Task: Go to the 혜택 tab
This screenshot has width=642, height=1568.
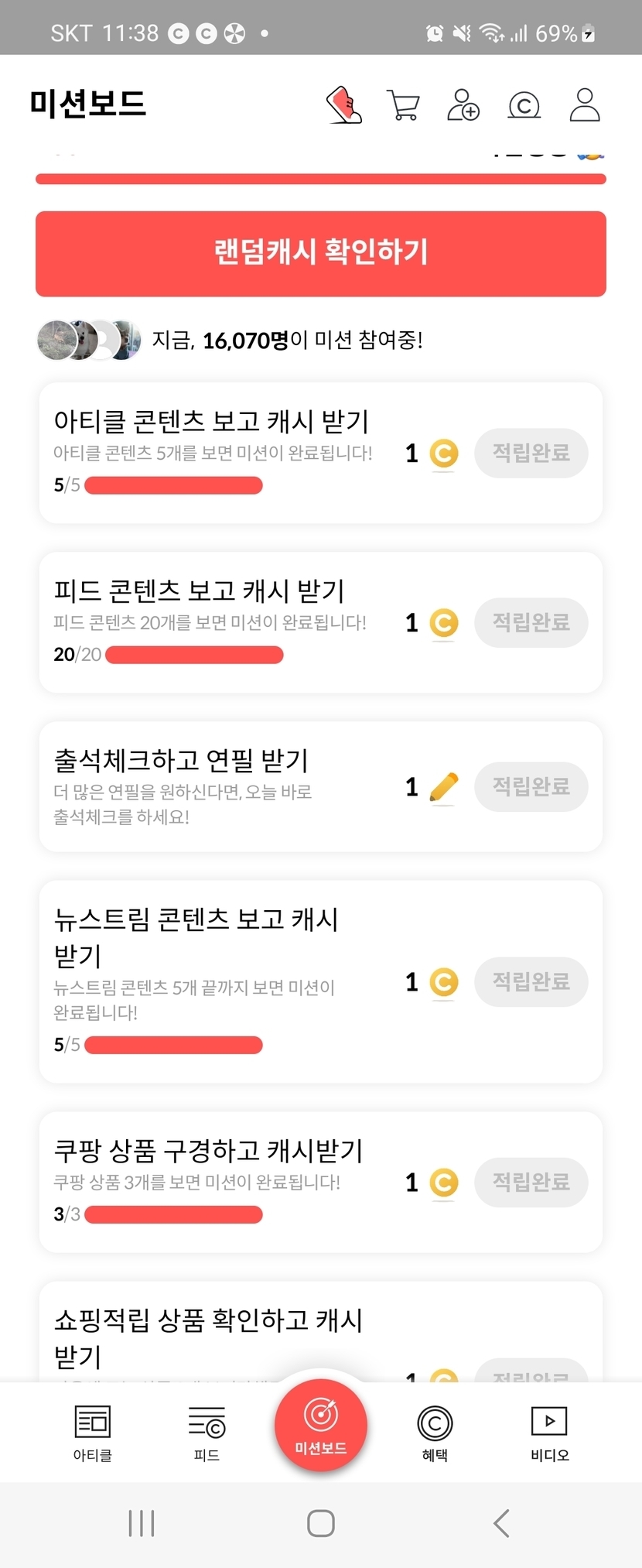Action: point(435,1432)
